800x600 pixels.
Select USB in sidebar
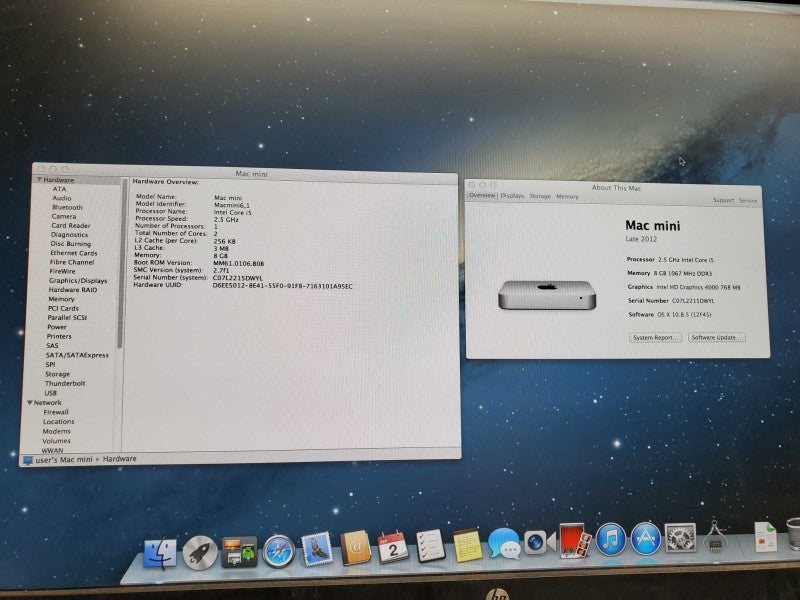[x=51, y=393]
